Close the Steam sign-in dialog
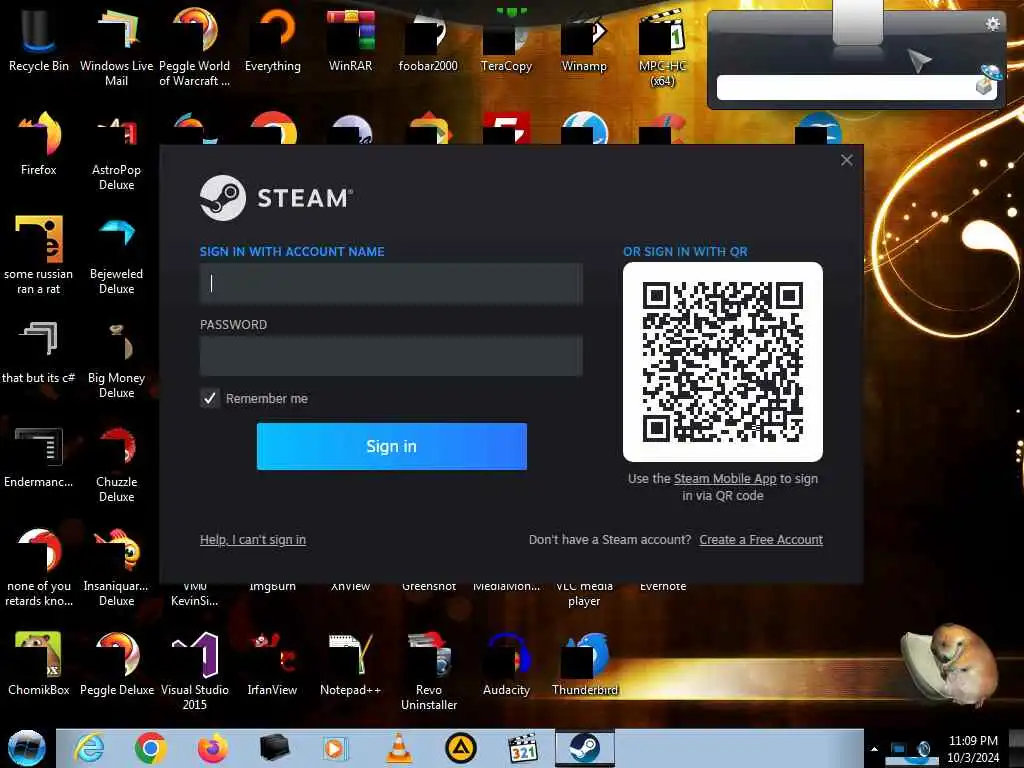 pyautogui.click(x=847, y=160)
